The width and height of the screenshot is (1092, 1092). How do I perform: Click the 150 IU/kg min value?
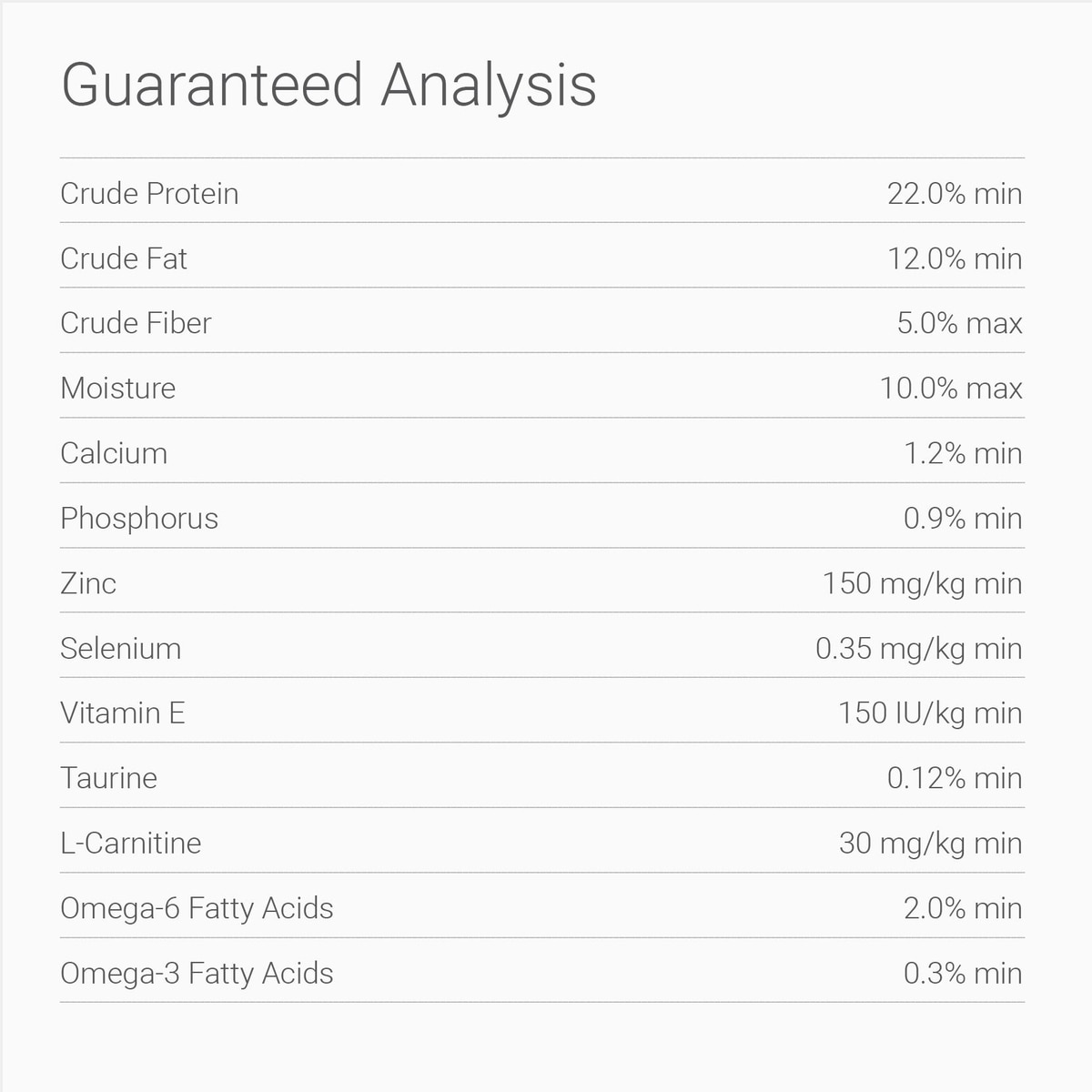pyautogui.click(x=929, y=713)
